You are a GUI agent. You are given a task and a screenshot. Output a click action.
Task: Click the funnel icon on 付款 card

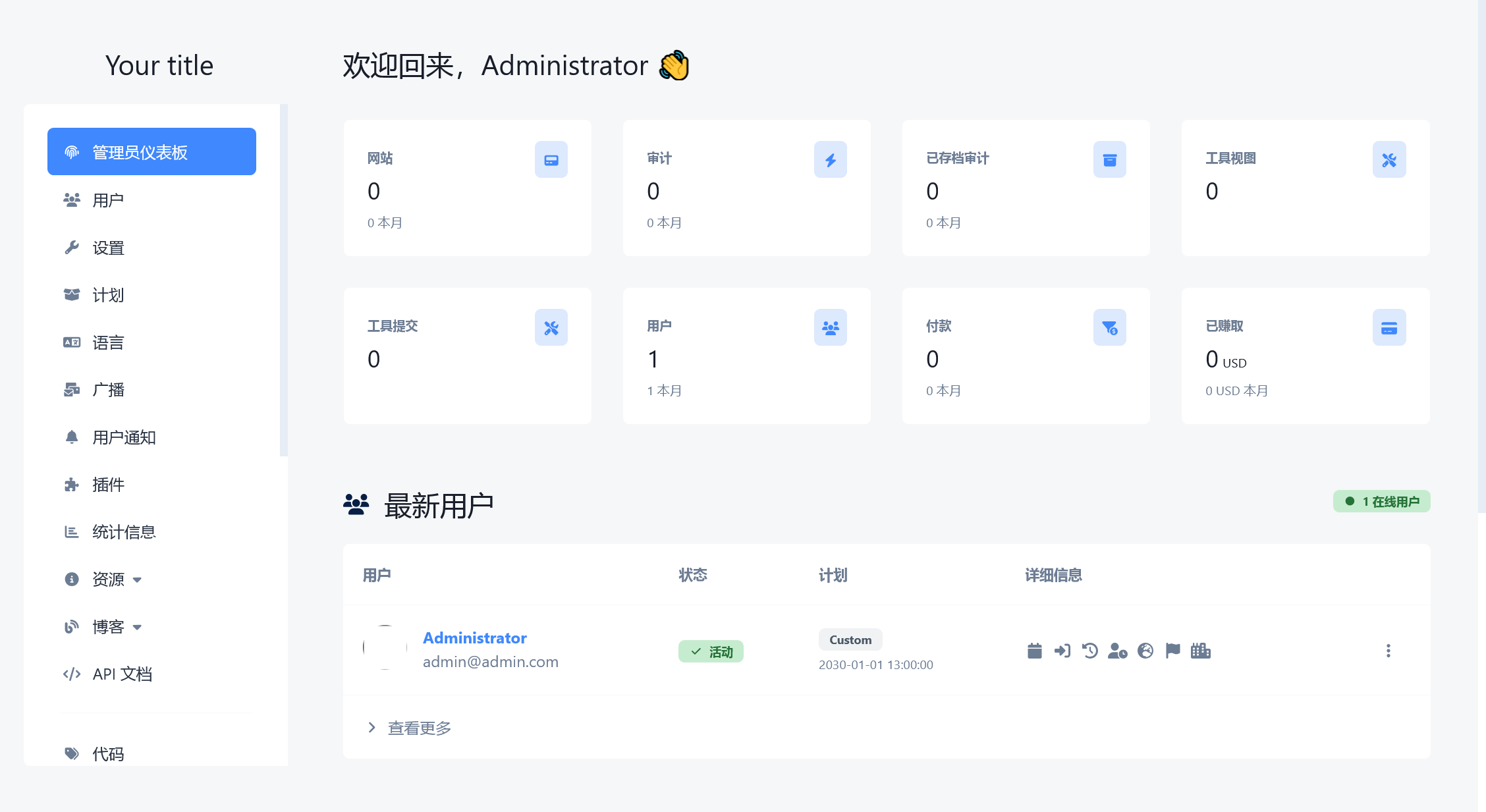(x=1109, y=327)
